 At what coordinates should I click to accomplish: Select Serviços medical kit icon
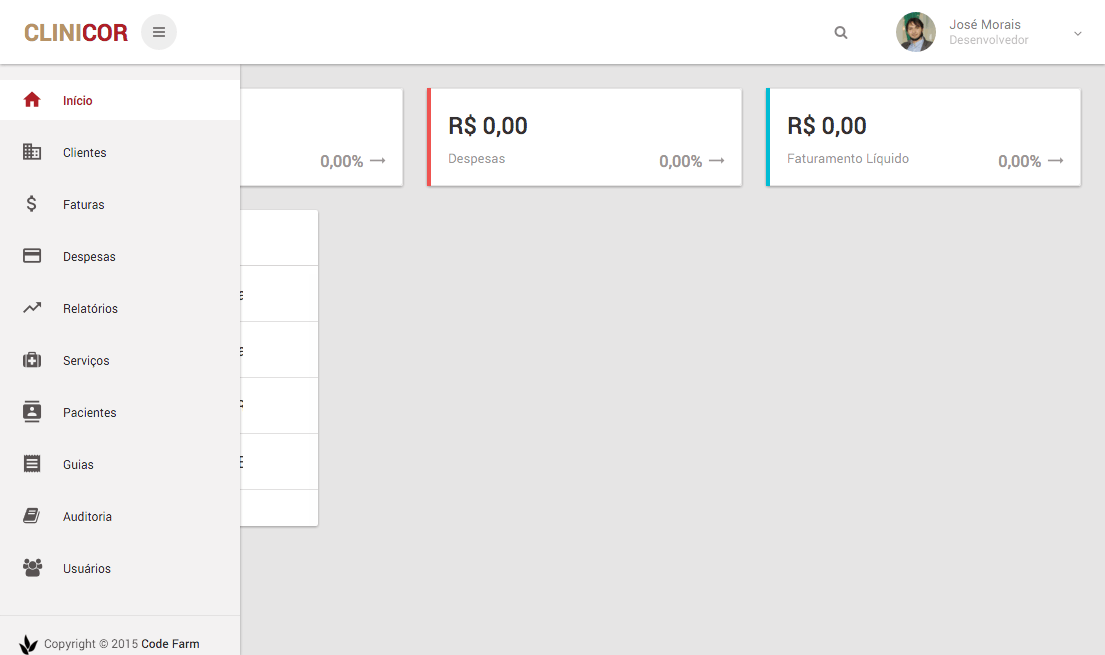[x=32, y=360]
